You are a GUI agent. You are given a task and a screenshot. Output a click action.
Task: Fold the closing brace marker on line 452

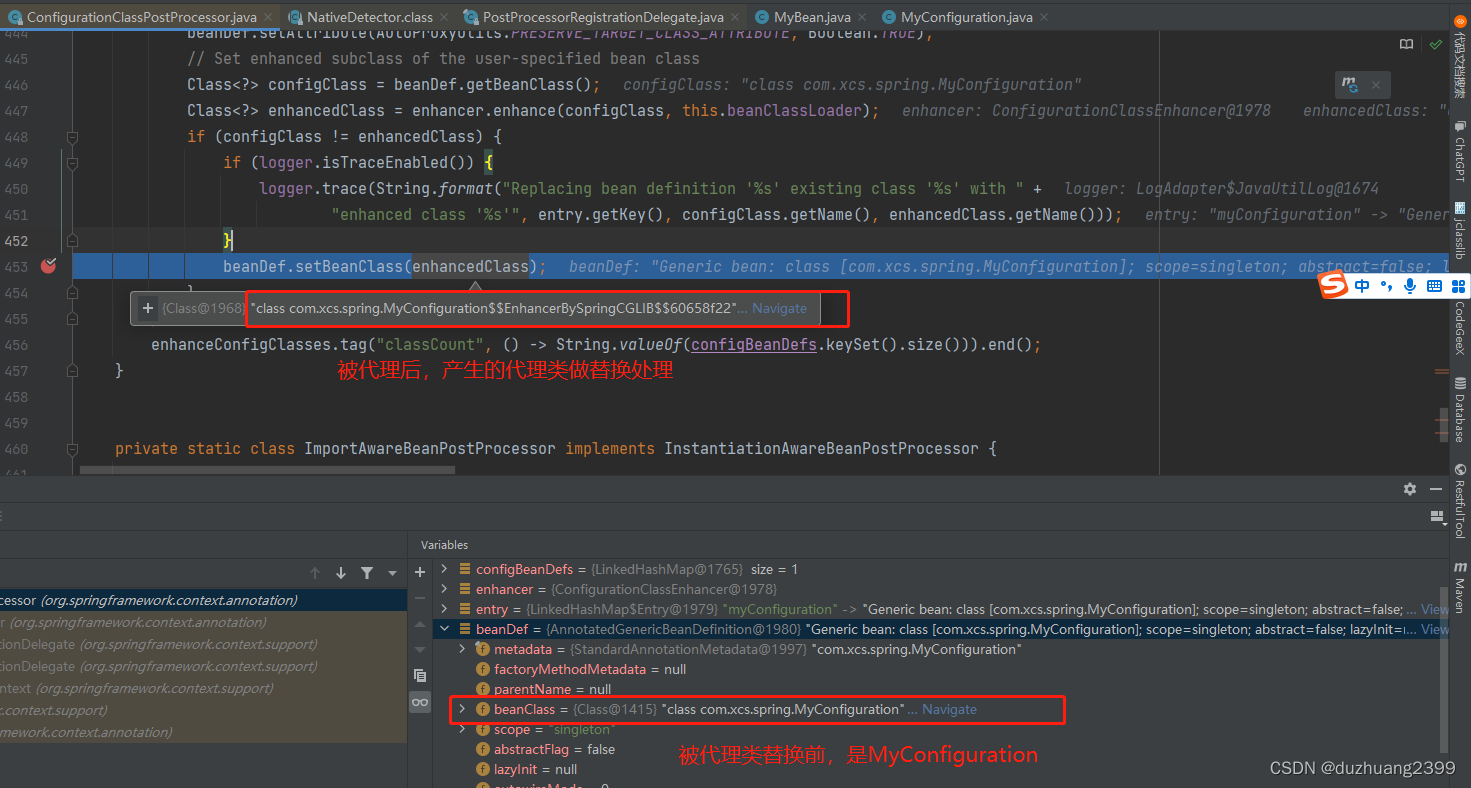pos(72,240)
